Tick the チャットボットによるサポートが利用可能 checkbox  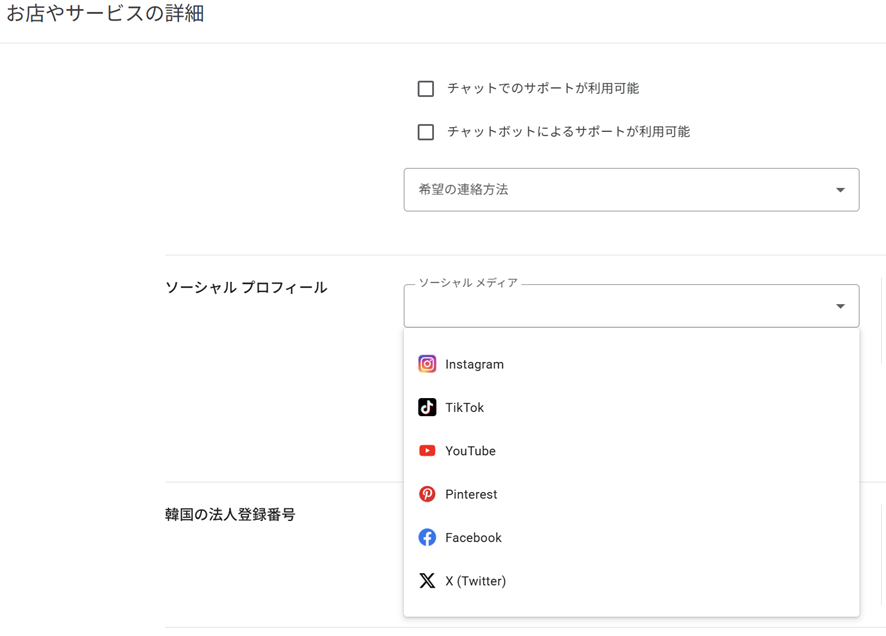click(426, 132)
